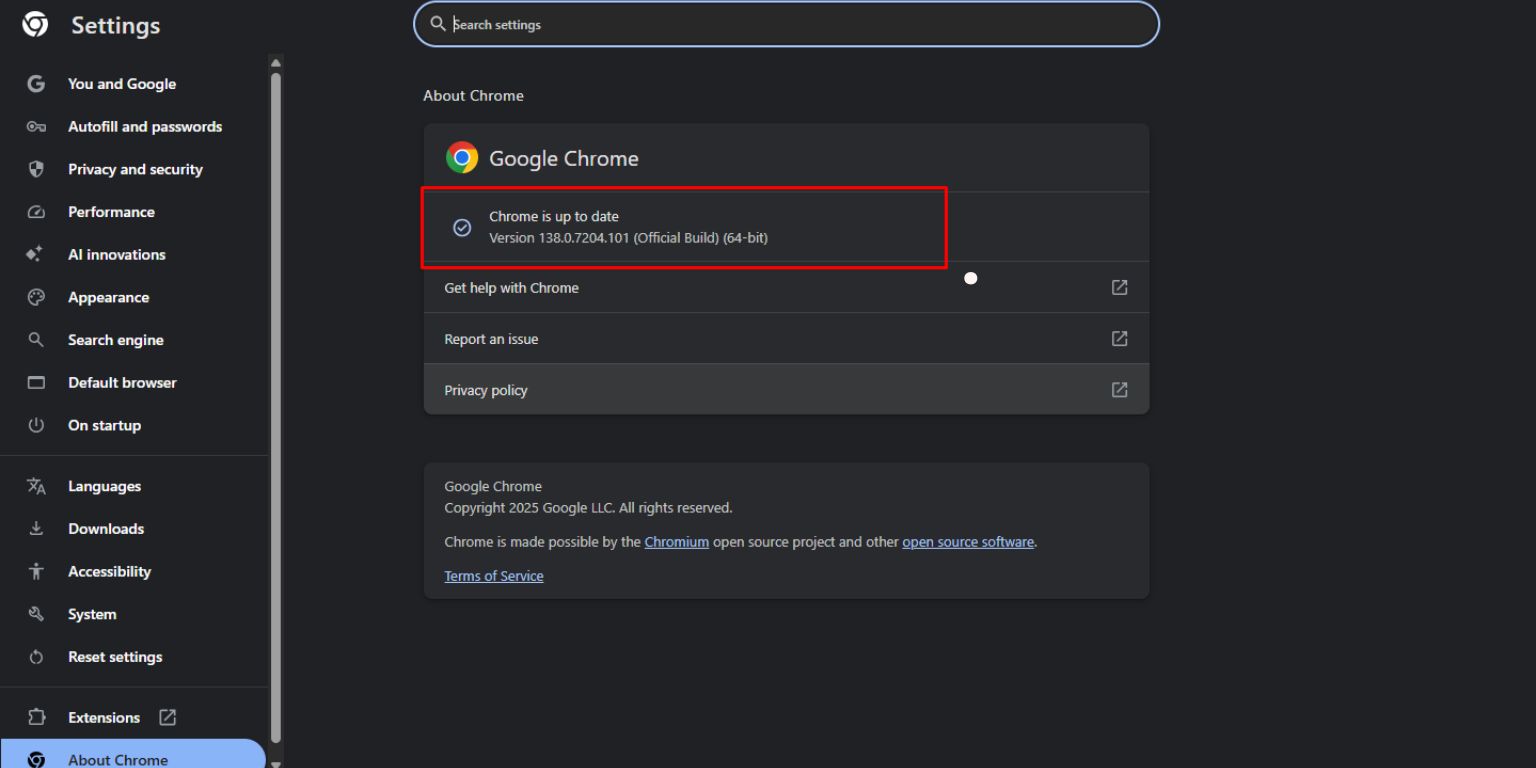Image resolution: width=1536 pixels, height=768 pixels.
Task: Click the About Chrome heading
Action: pyautogui.click(x=473, y=96)
